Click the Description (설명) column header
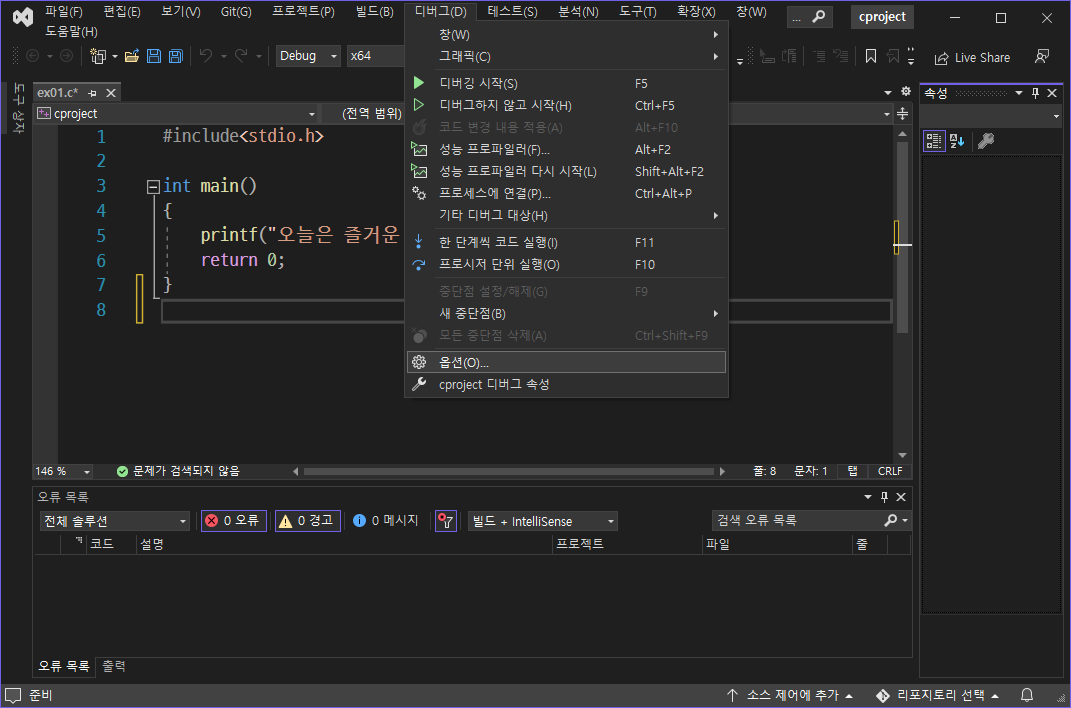The image size is (1071, 708). pos(344,544)
